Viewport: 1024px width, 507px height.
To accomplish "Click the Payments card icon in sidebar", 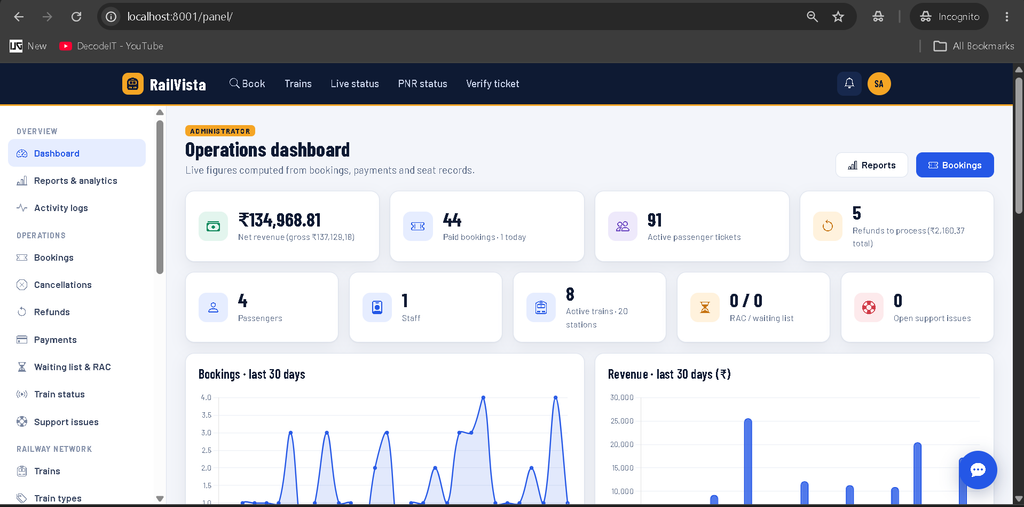I will click(22, 340).
